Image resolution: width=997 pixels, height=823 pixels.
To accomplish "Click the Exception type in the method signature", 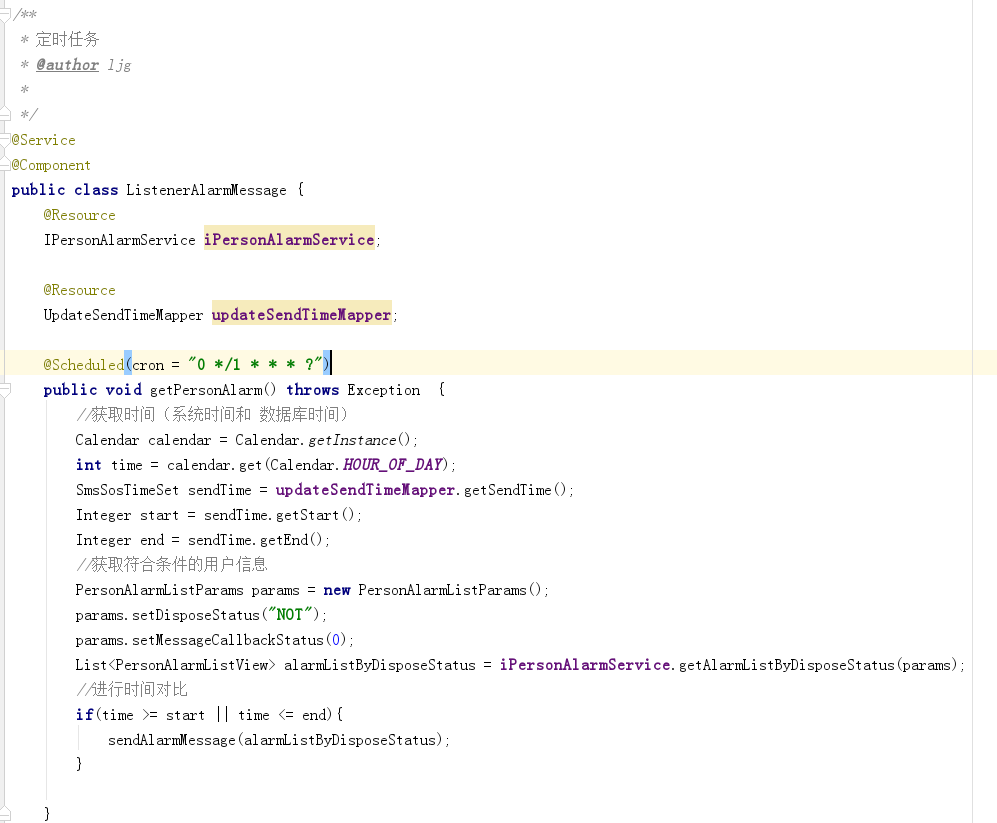I will pyautogui.click(x=383, y=390).
